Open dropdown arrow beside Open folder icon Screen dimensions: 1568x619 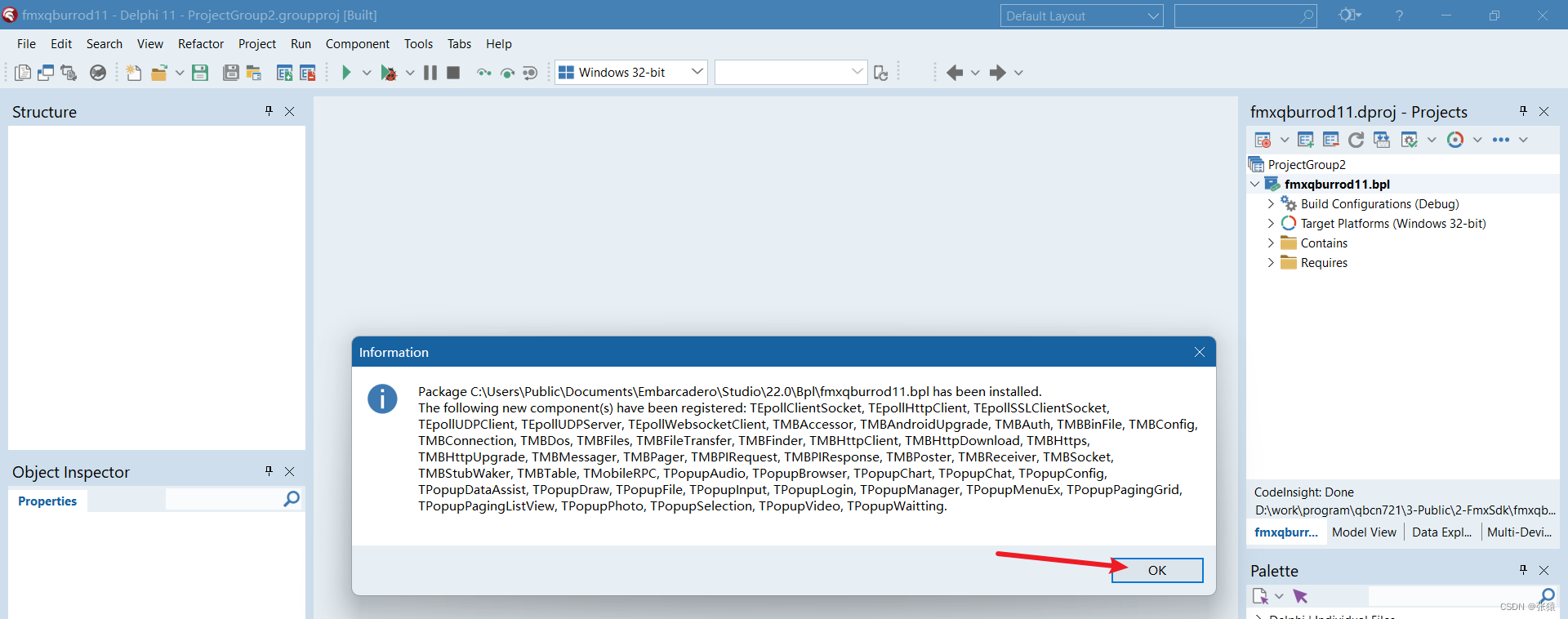tap(180, 73)
